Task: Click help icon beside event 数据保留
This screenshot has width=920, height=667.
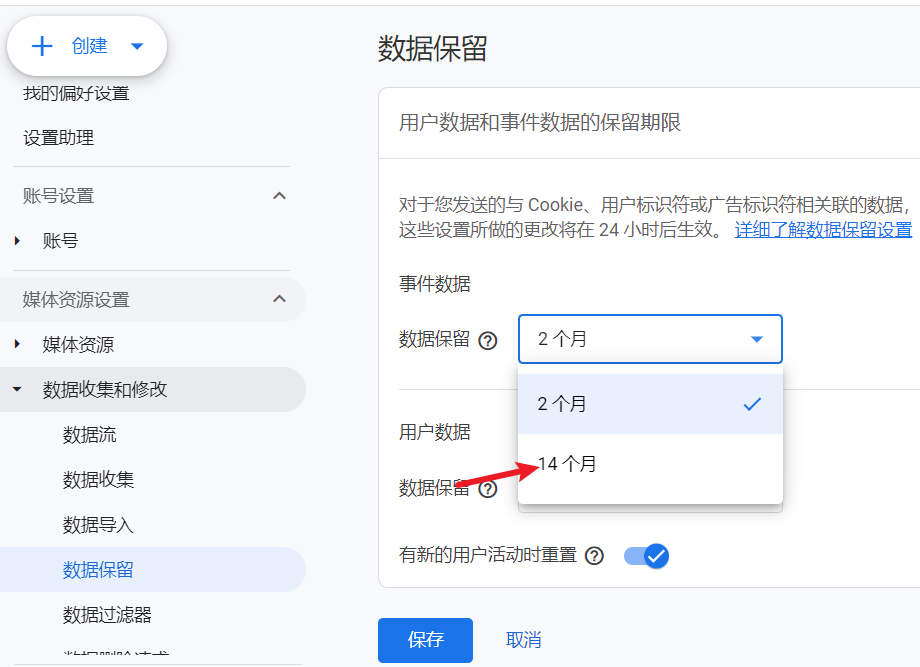Action: tap(488, 340)
